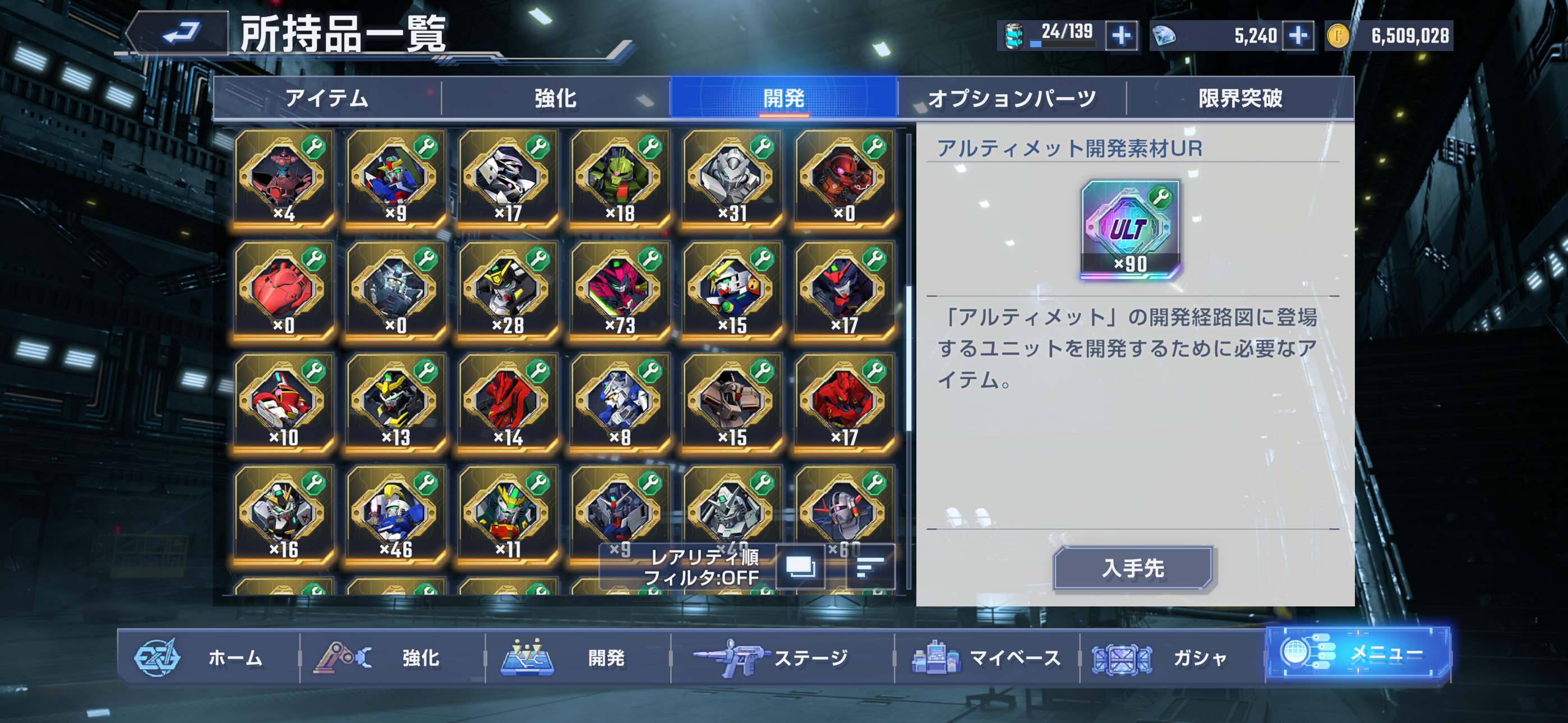1568x723 pixels.
Task: Switch to the 限界突破 tab
Action: 1240,98
